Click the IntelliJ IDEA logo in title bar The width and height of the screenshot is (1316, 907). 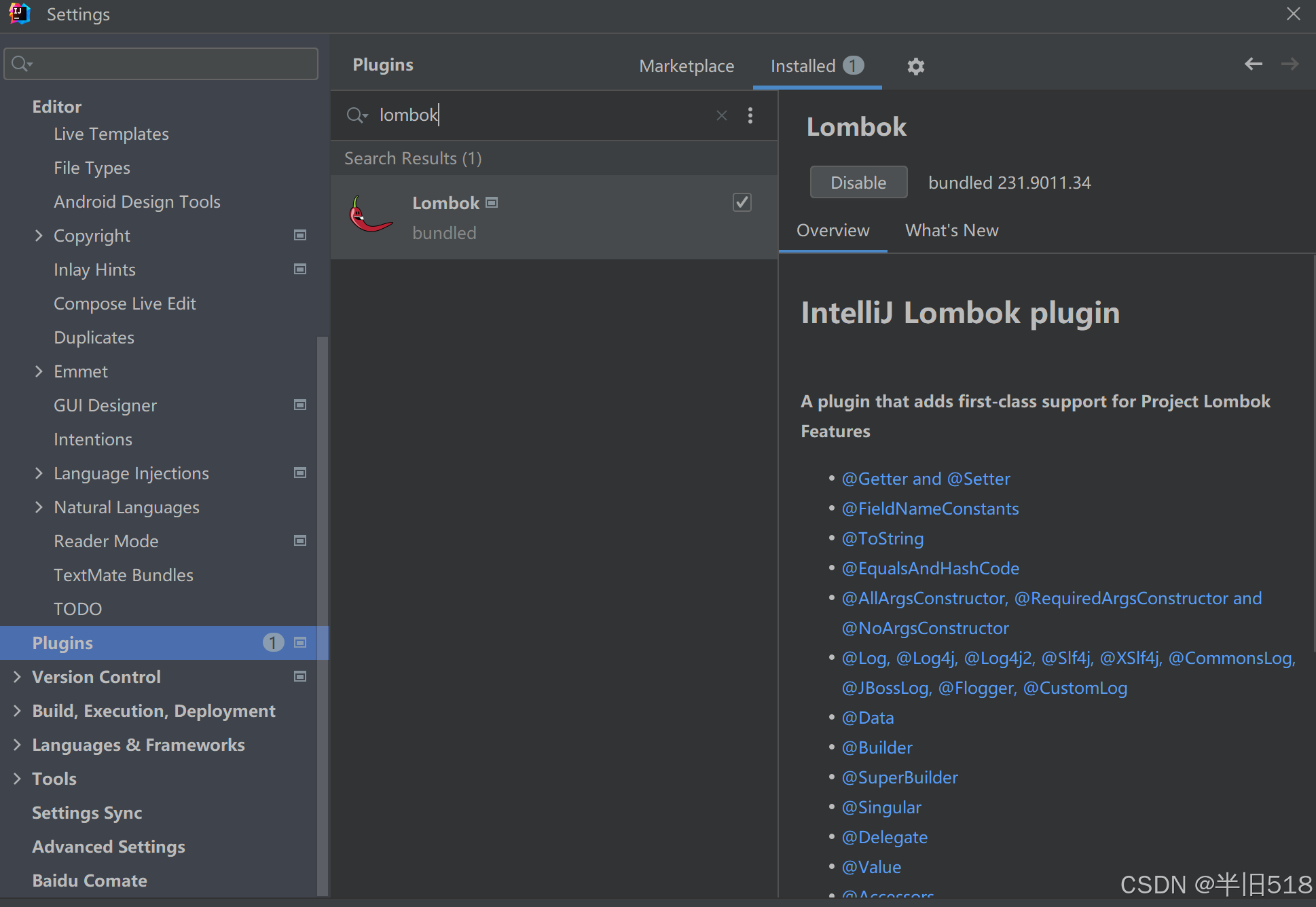tap(20, 14)
